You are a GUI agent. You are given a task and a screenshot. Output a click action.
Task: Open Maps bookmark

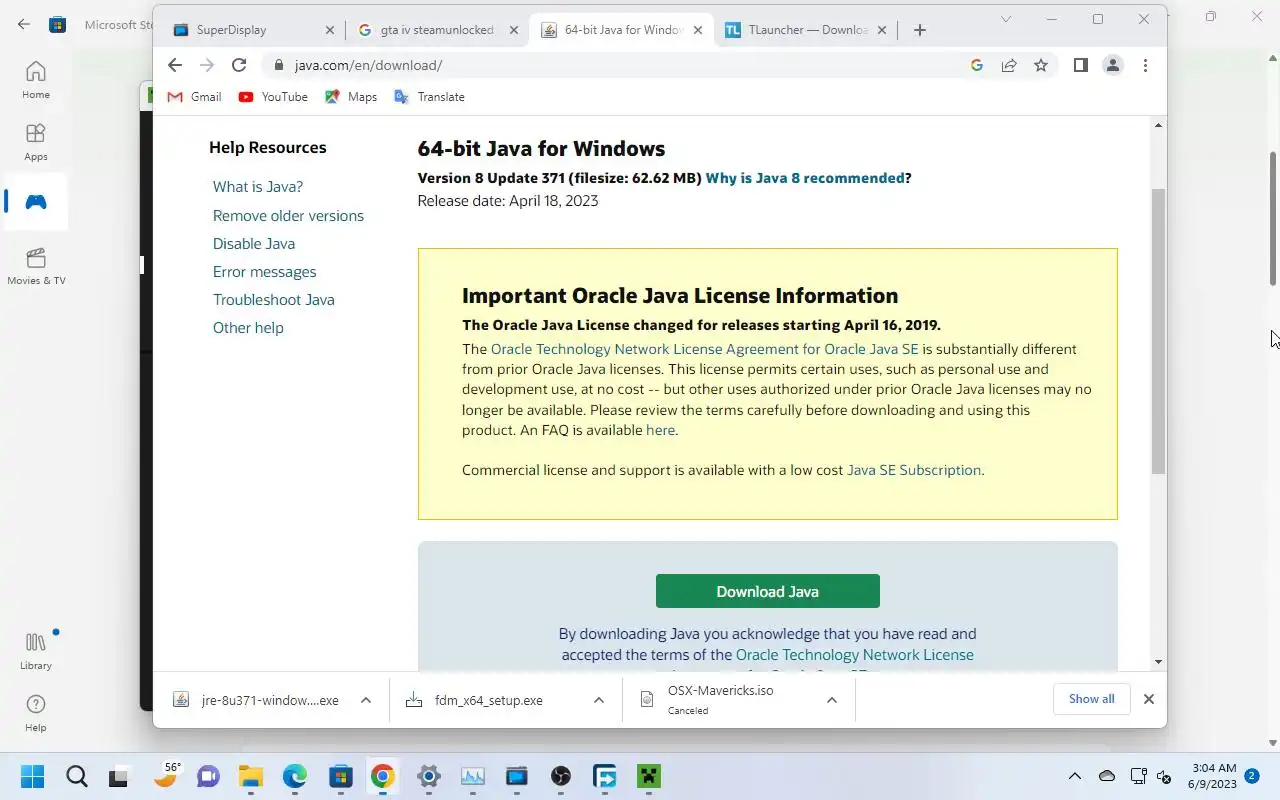(x=351, y=97)
